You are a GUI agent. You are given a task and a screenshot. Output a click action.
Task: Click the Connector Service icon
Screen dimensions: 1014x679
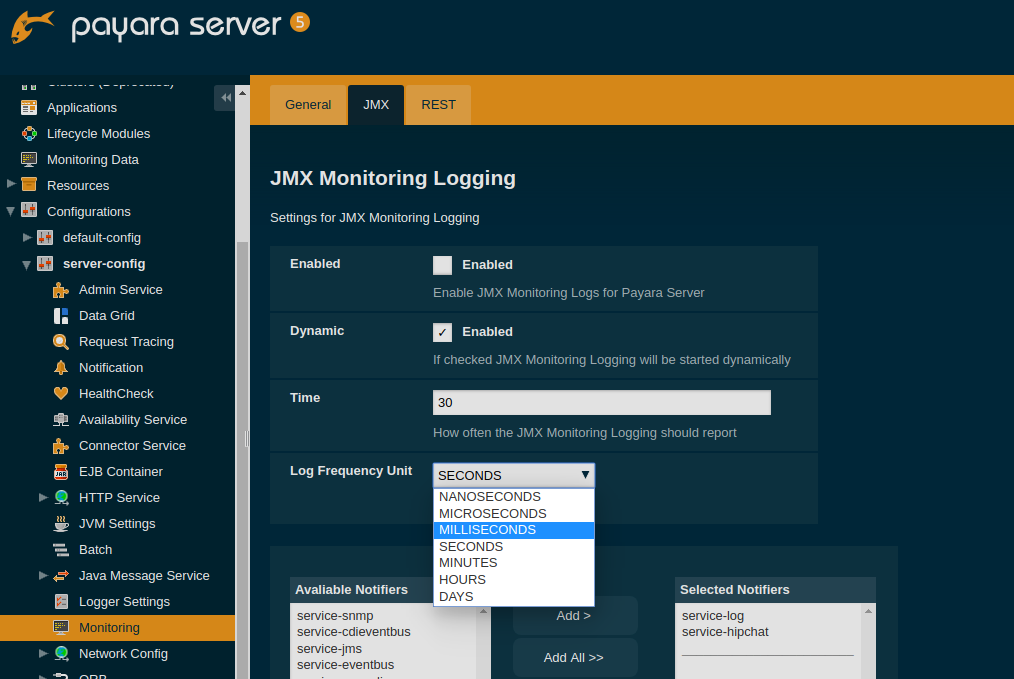pyautogui.click(x=61, y=446)
